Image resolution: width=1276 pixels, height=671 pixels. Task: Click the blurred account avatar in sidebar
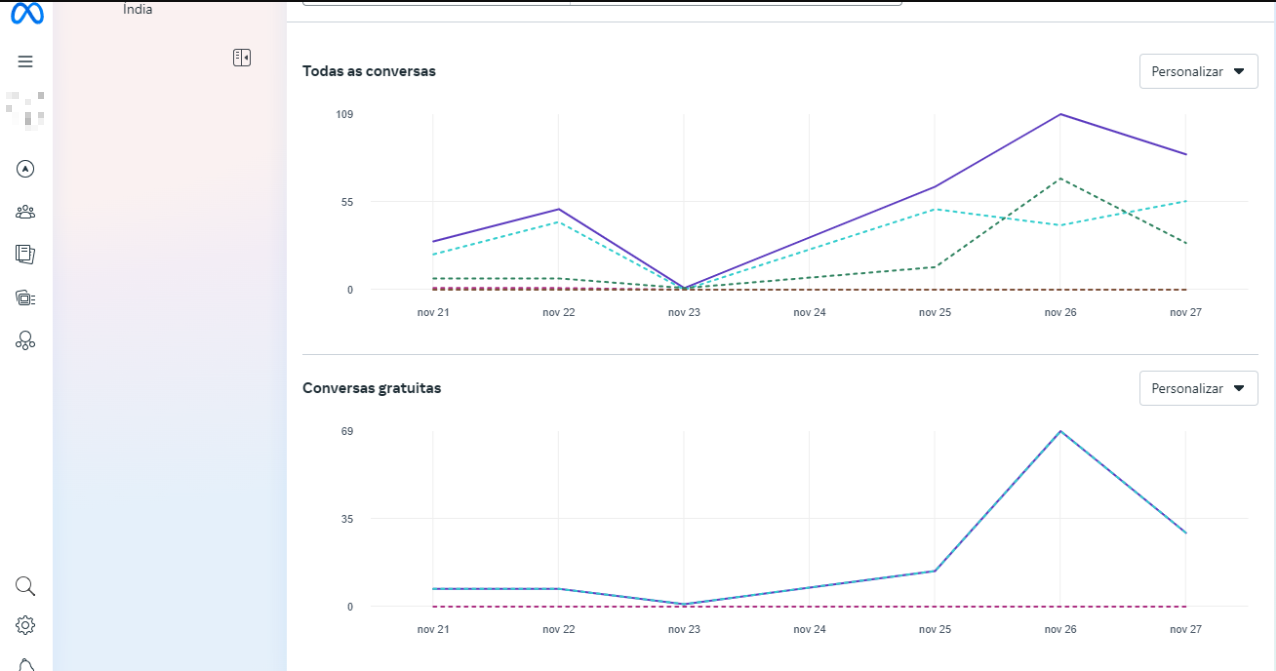pos(26,110)
